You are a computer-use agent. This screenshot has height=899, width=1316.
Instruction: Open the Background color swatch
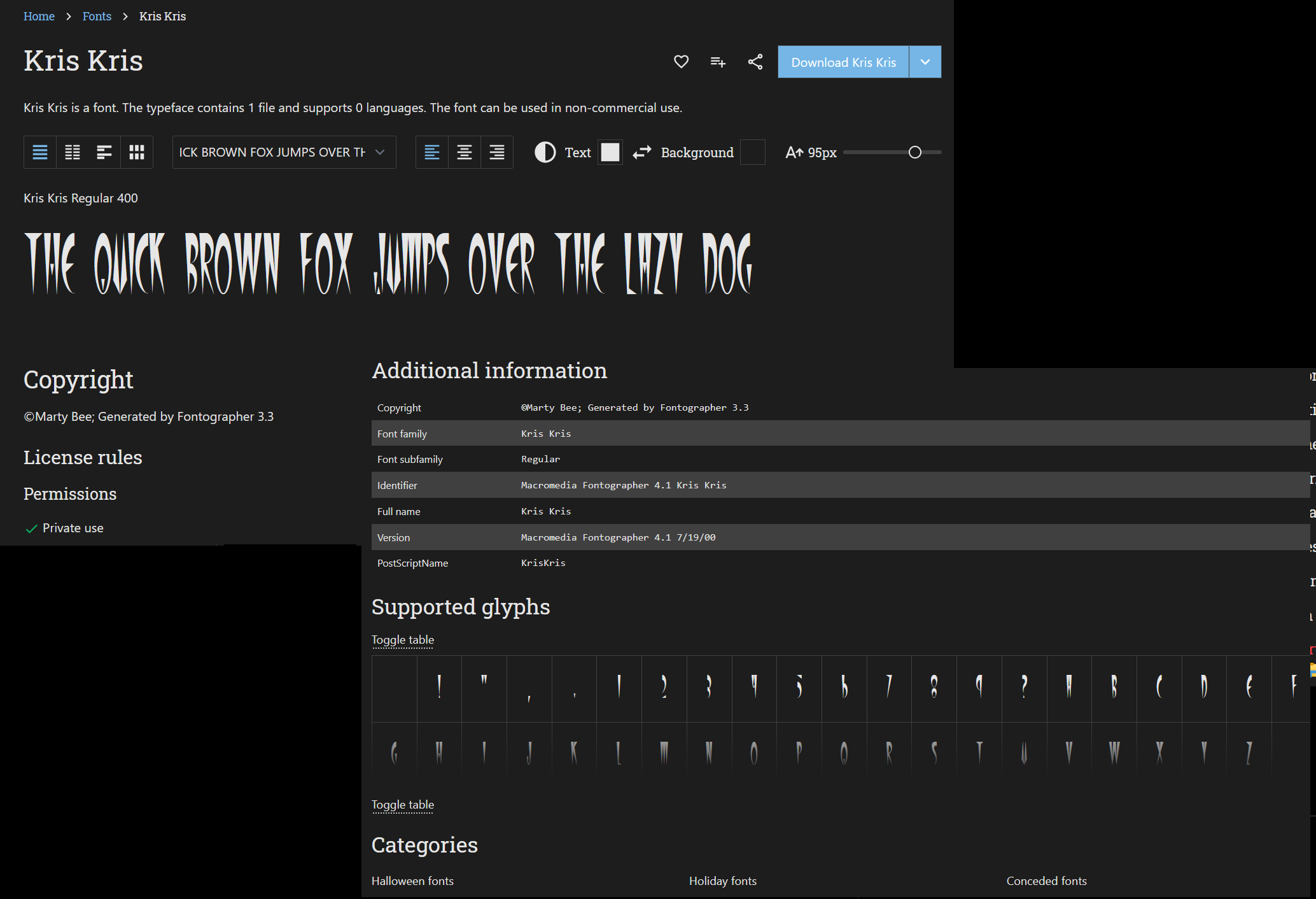753,152
